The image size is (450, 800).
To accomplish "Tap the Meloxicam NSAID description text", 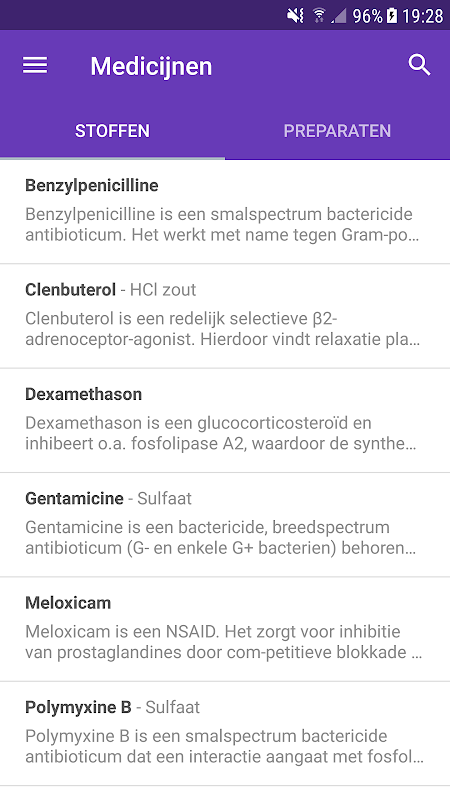I will 223,642.
